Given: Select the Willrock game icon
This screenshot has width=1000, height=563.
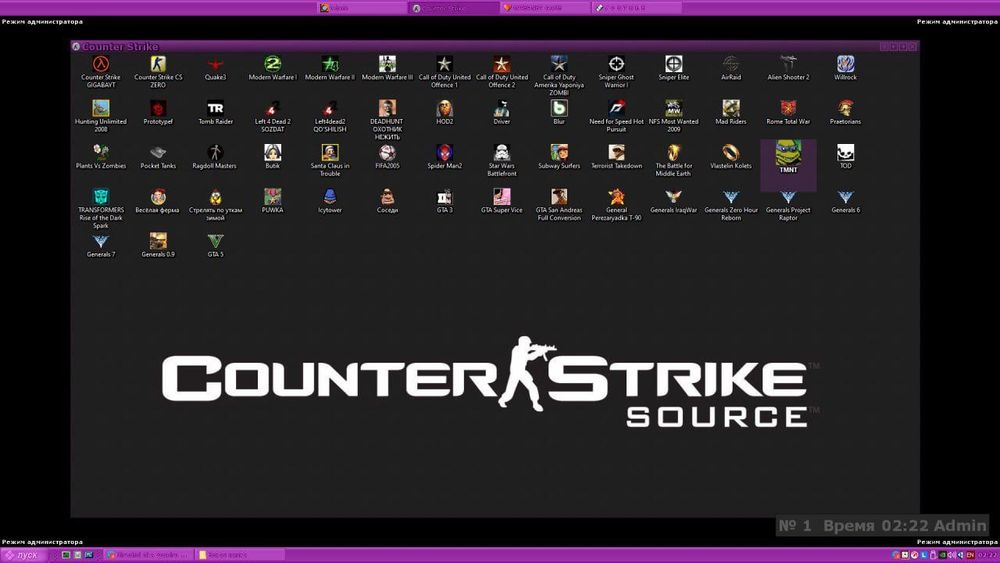Looking at the screenshot, I should [x=846, y=64].
